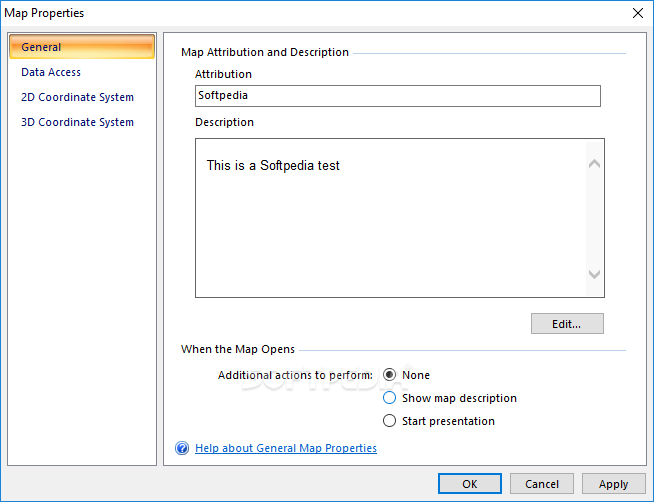Click the blue help question icon
The width and height of the screenshot is (654, 502).
(x=182, y=448)
